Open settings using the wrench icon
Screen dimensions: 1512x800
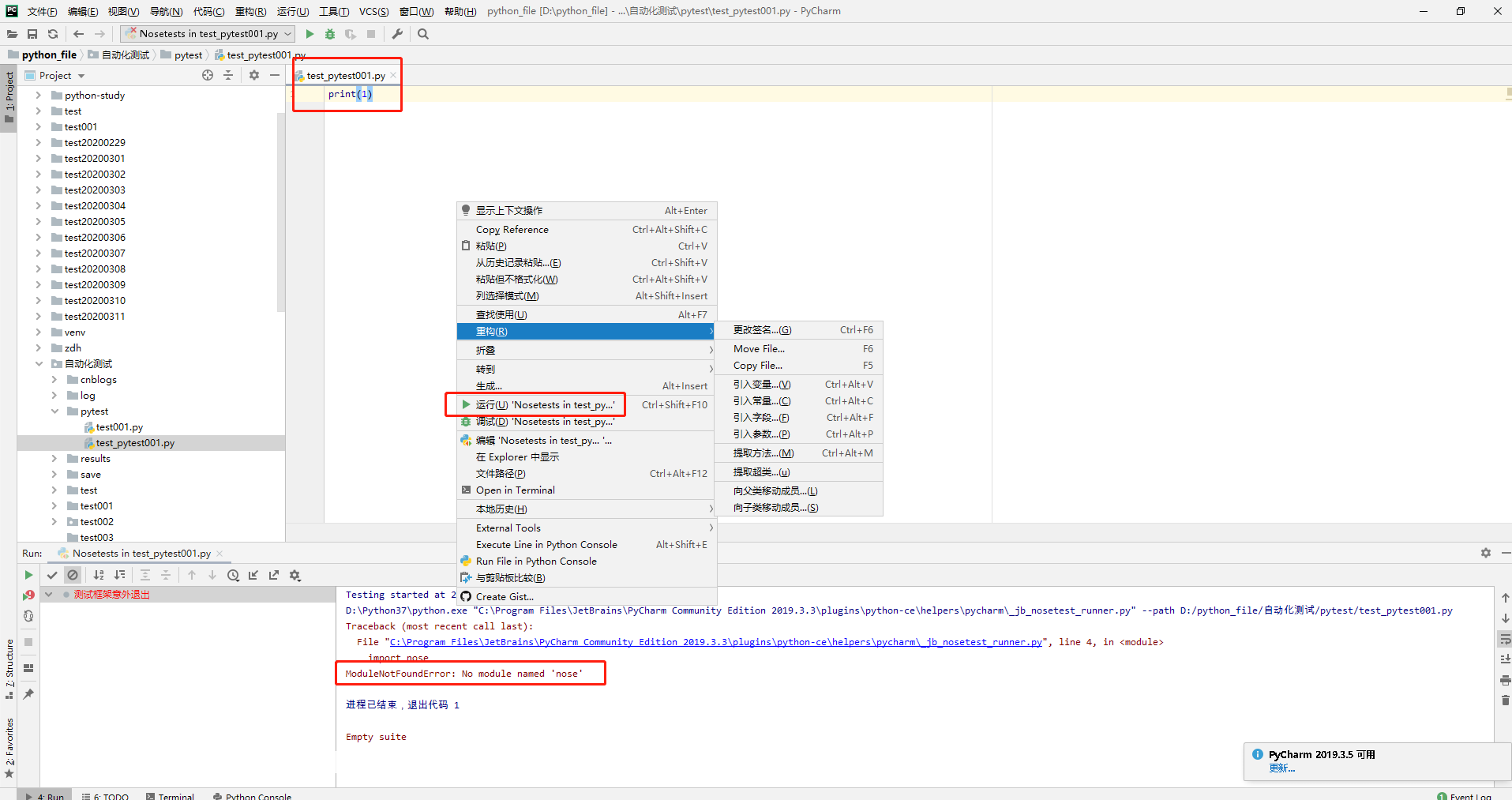coord(397,34)
